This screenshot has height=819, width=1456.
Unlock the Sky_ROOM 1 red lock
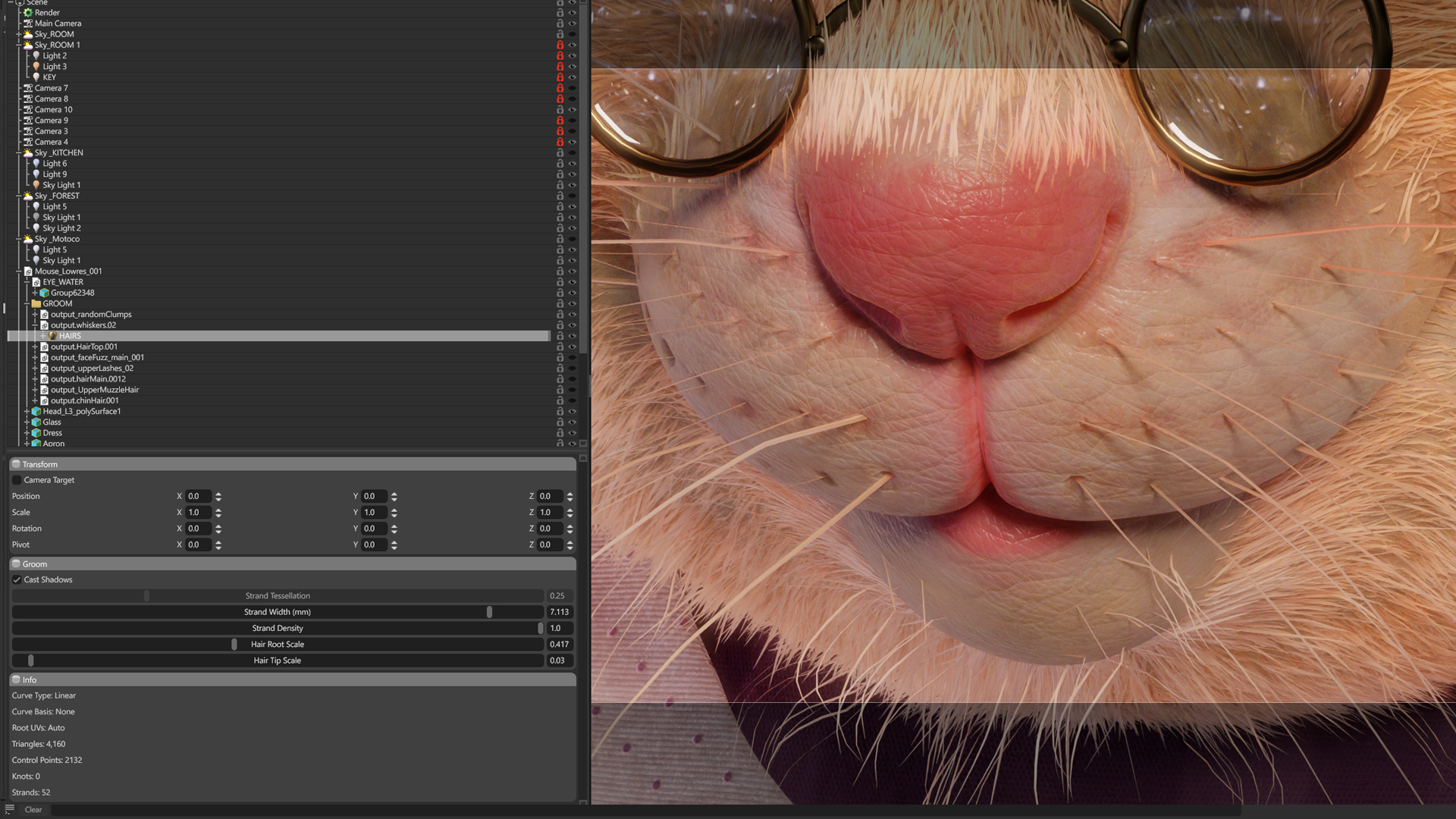click(560, 45)
